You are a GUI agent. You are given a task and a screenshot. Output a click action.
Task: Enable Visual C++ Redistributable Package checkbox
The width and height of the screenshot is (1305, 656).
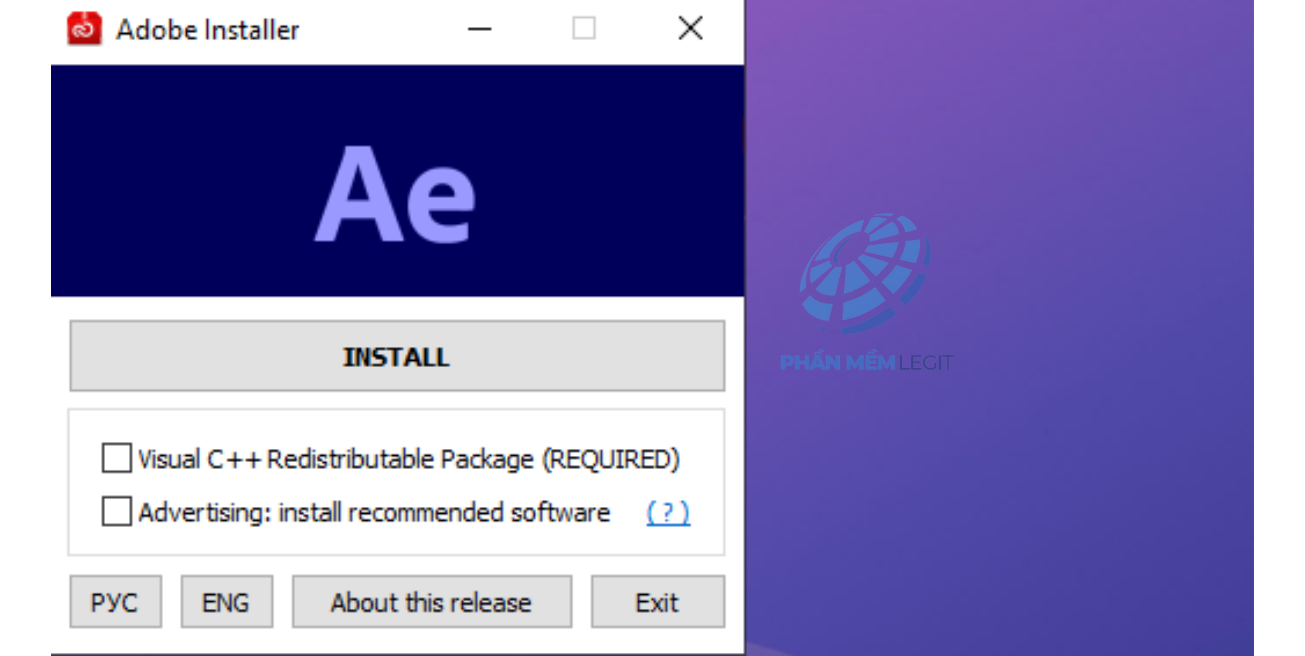pos(117,459)
